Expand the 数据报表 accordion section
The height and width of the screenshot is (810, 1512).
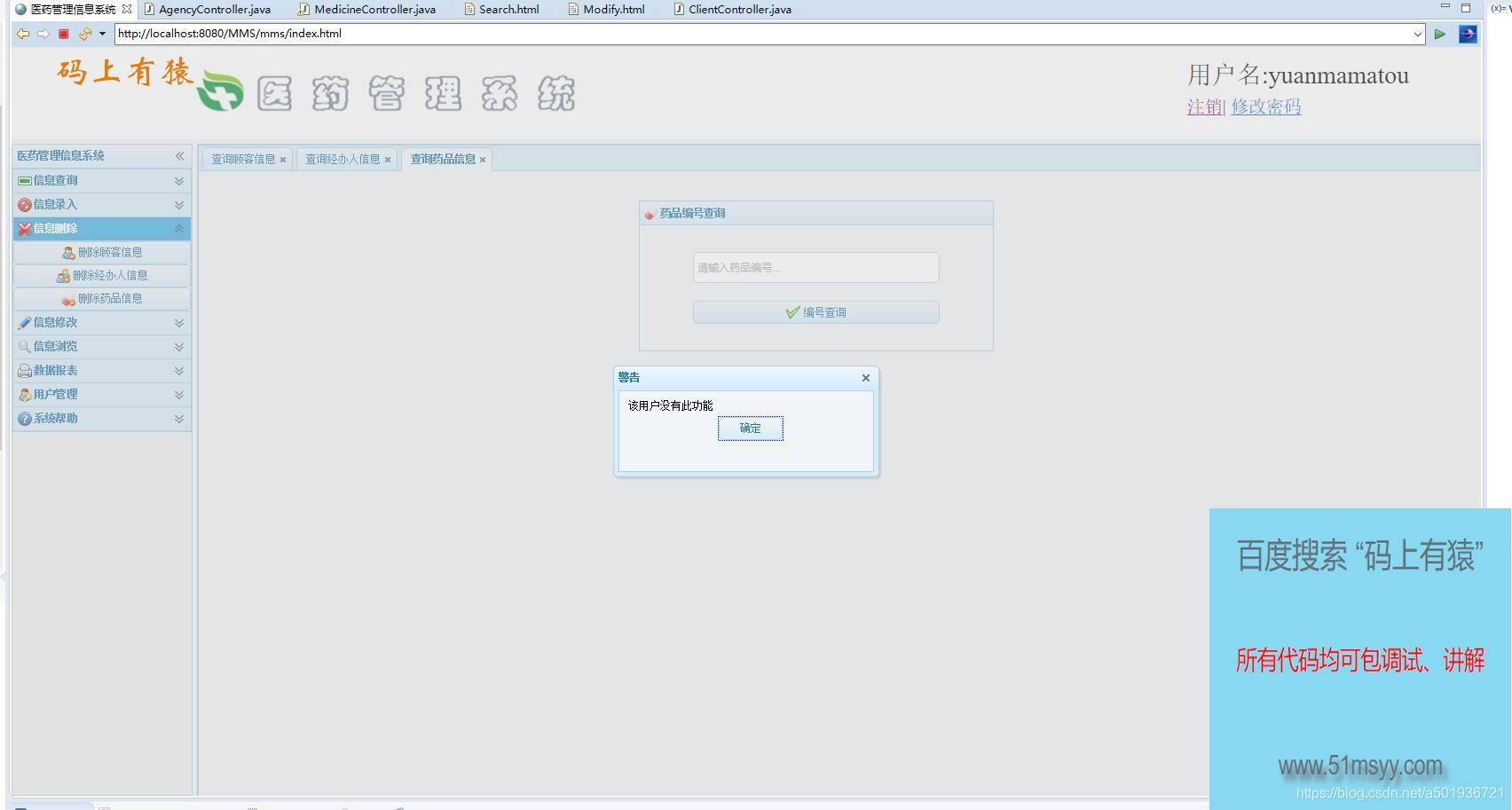[179, 371]
